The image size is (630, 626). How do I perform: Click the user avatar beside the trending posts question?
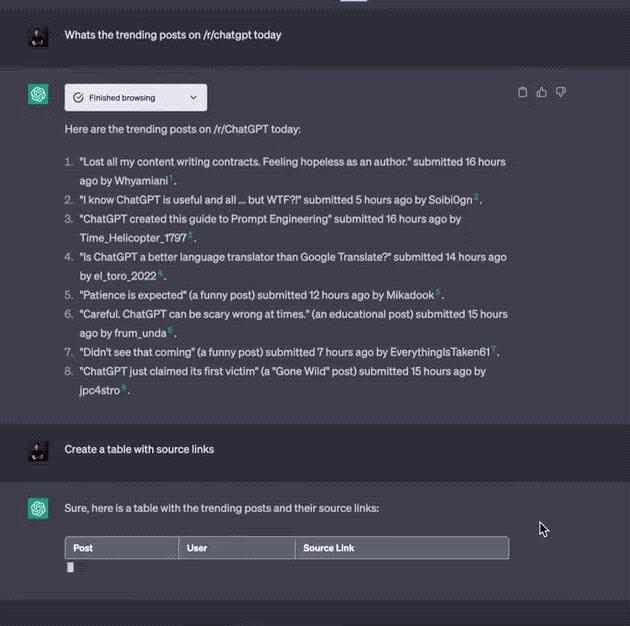tap(38, 37)
